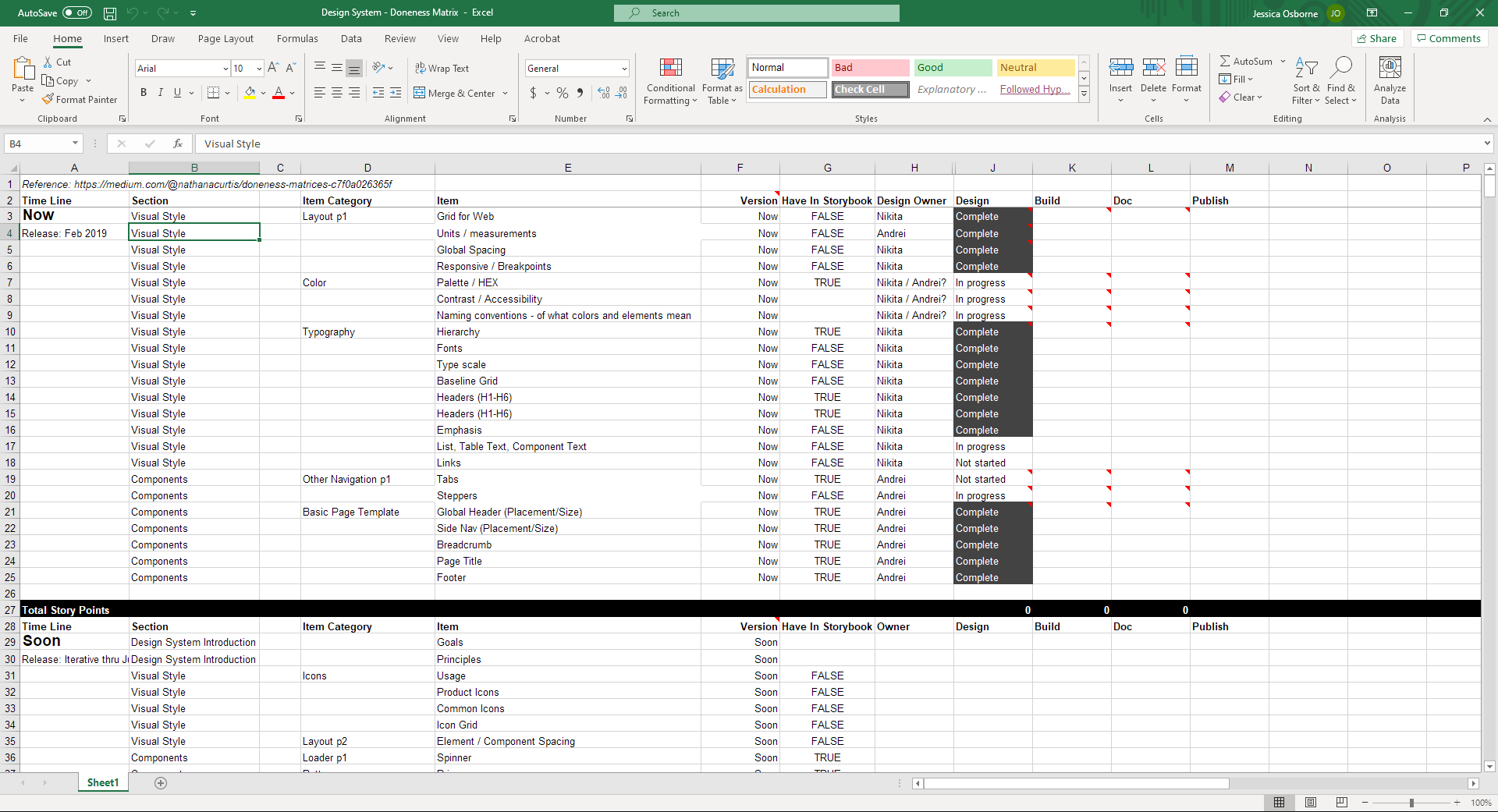Switch to Page Break Preview
Screen dimensions: 1498x812
pos(1342,803)
